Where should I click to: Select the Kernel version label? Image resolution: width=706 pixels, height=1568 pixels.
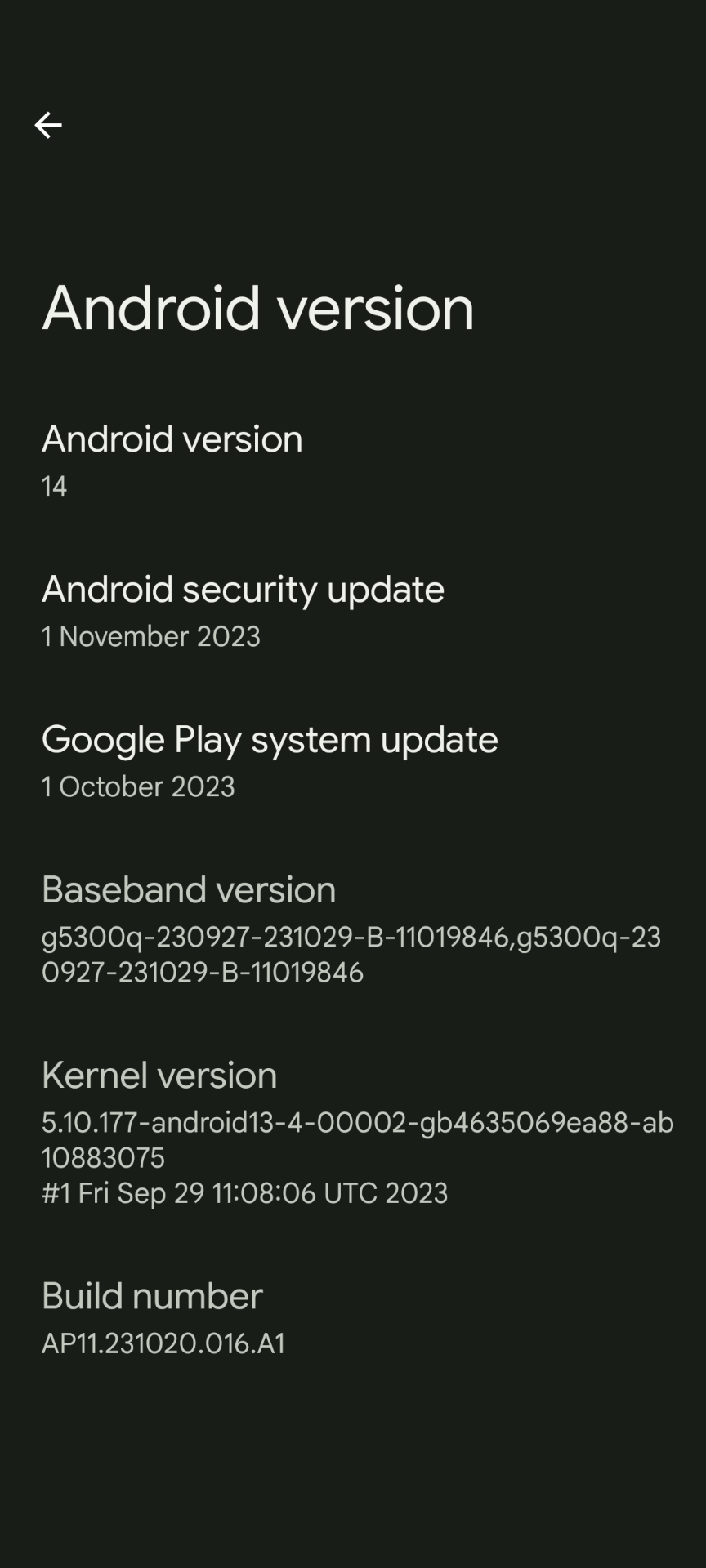coord(159,1075)
